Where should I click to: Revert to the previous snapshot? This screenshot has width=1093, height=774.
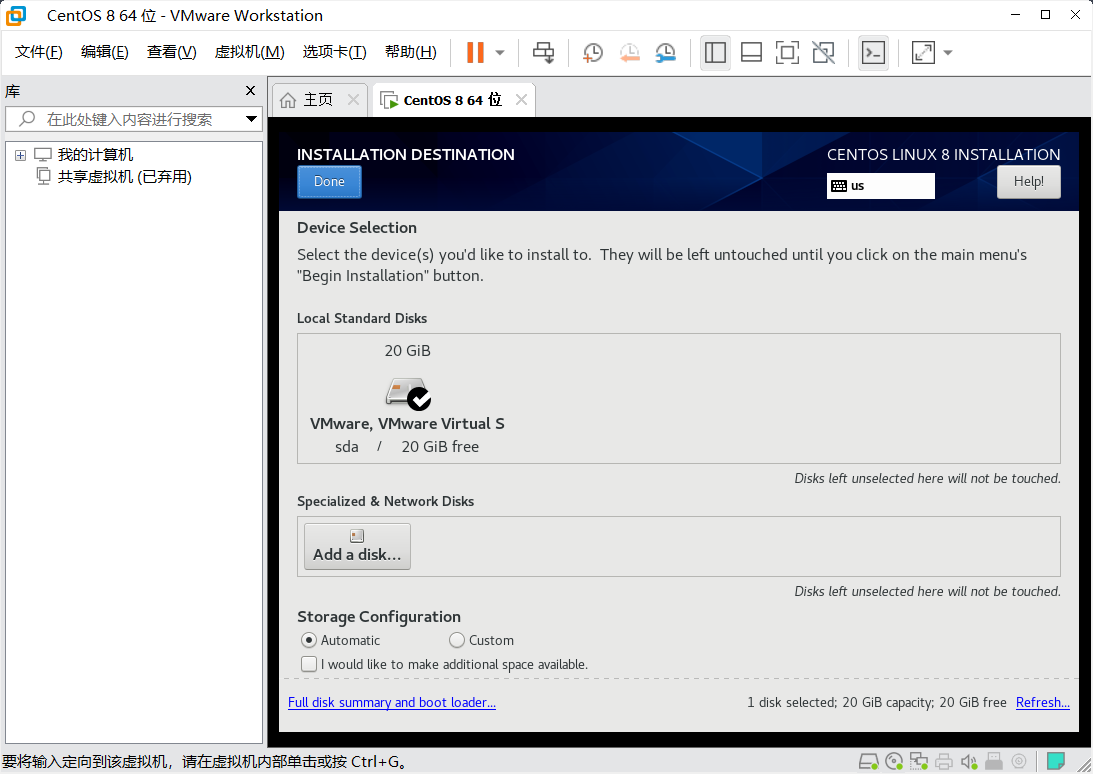coord(629,52)
